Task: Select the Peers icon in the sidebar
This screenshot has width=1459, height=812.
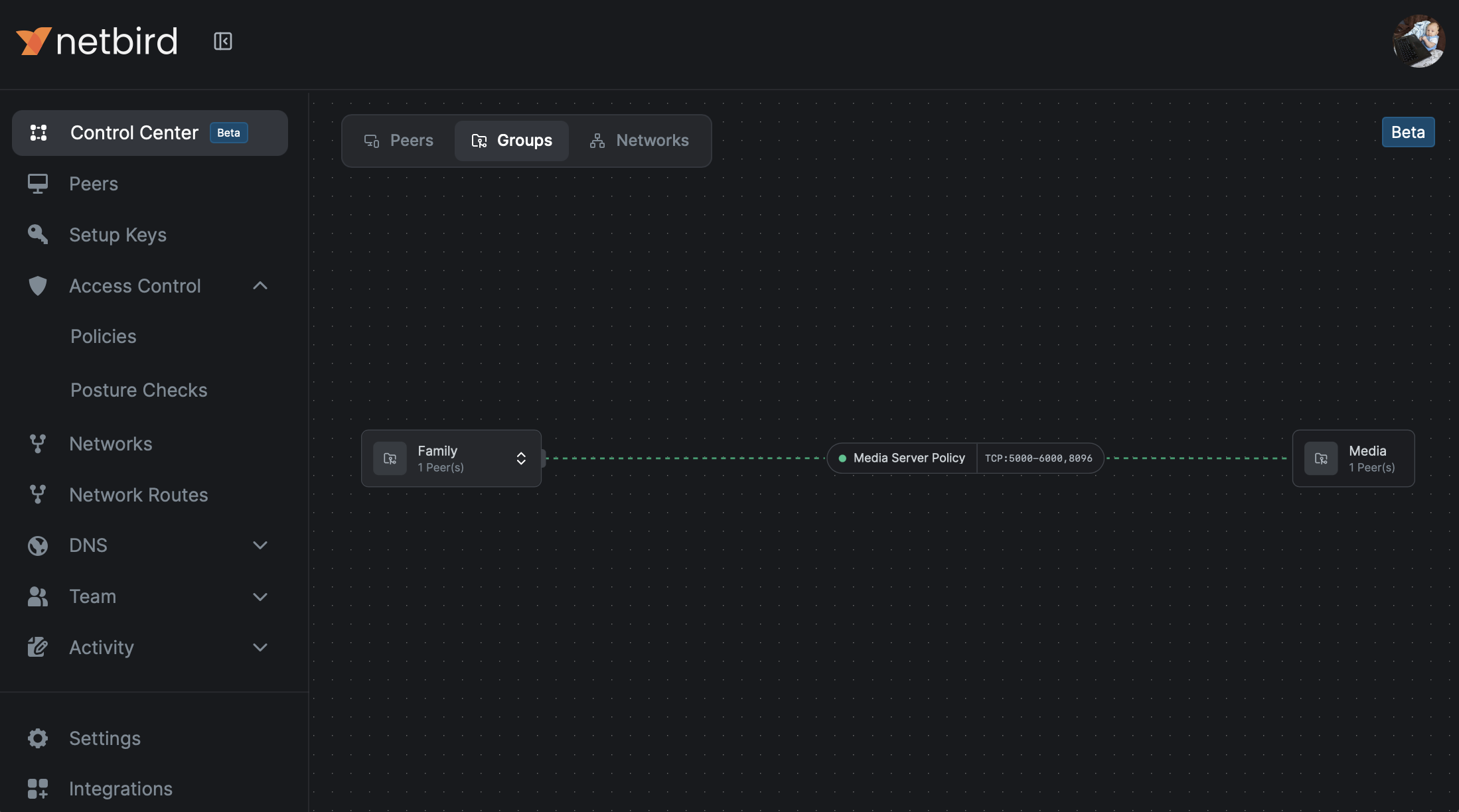Action: [38, 184]
